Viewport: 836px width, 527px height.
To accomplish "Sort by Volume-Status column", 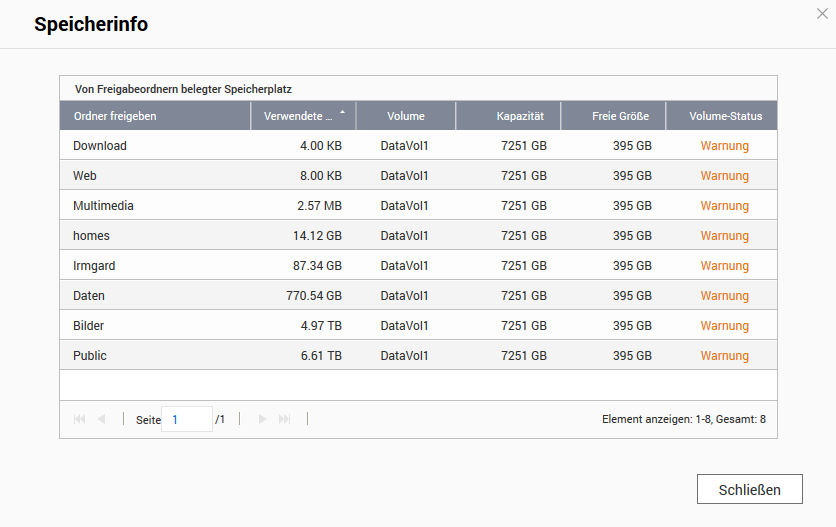I will [721, 116].
